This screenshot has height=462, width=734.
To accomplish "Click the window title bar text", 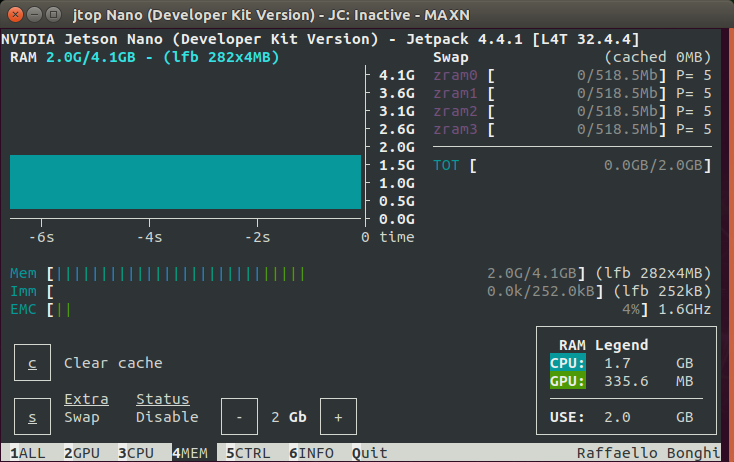I will 271,15.
